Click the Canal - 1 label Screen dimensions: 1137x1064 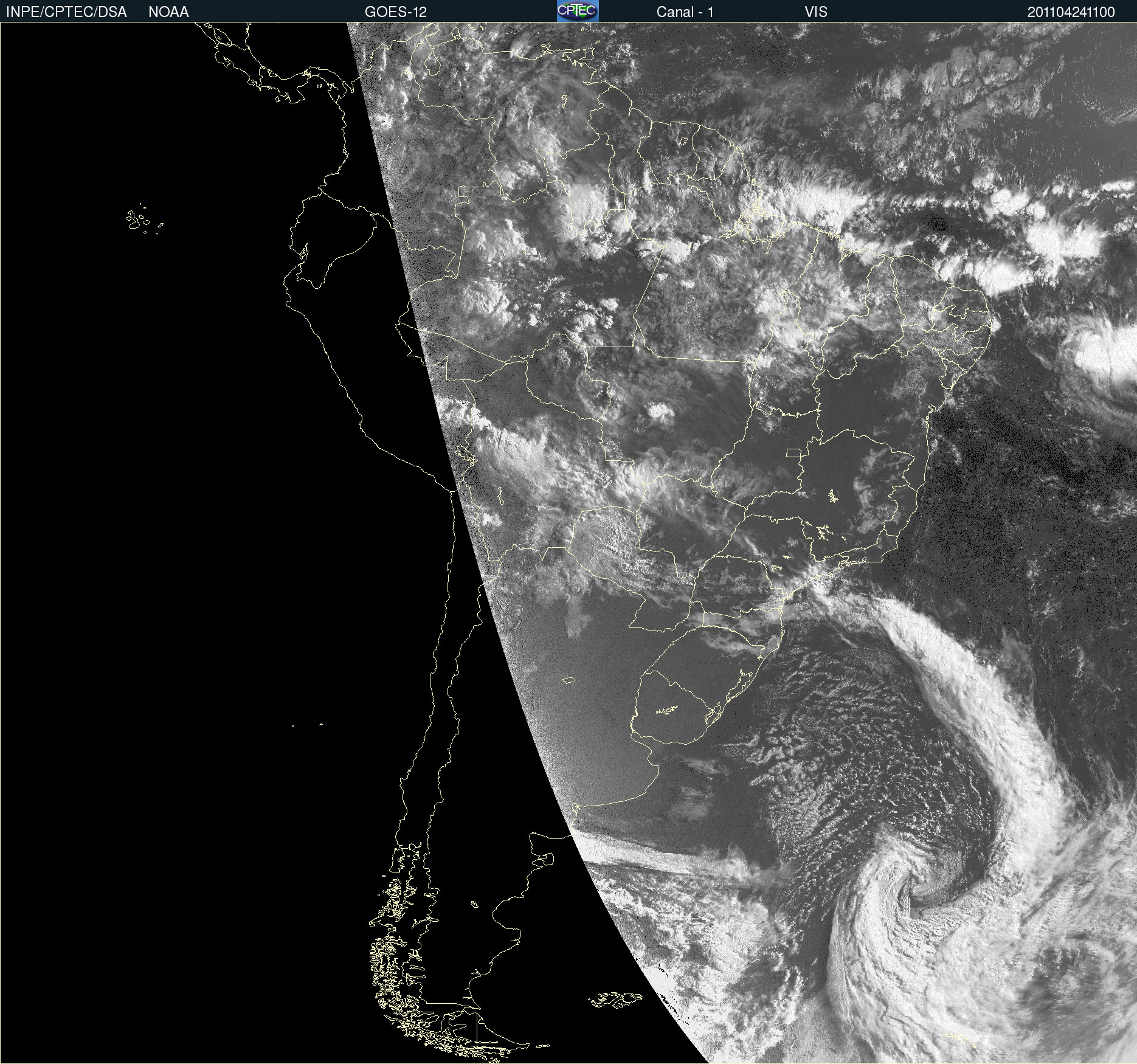[685, 12]
